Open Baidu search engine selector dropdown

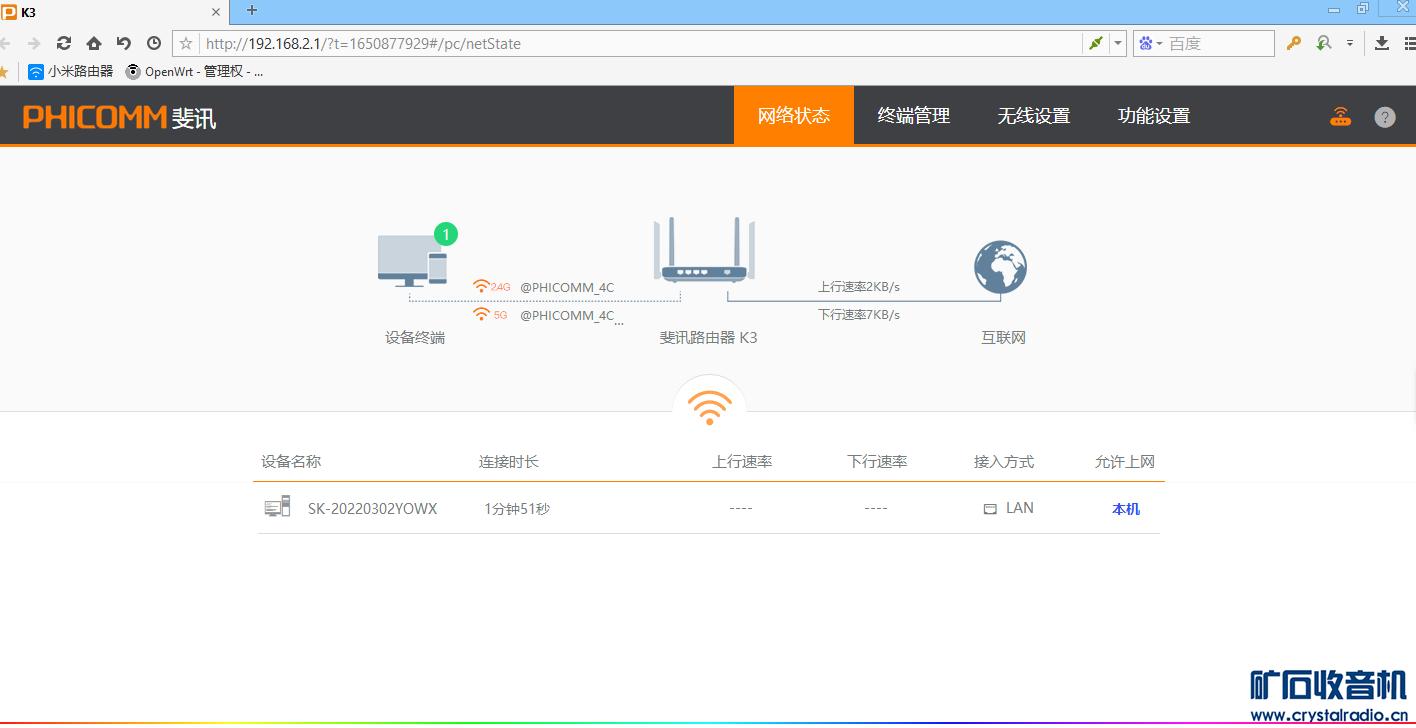pyautogui.click(x=1151, y=43)
